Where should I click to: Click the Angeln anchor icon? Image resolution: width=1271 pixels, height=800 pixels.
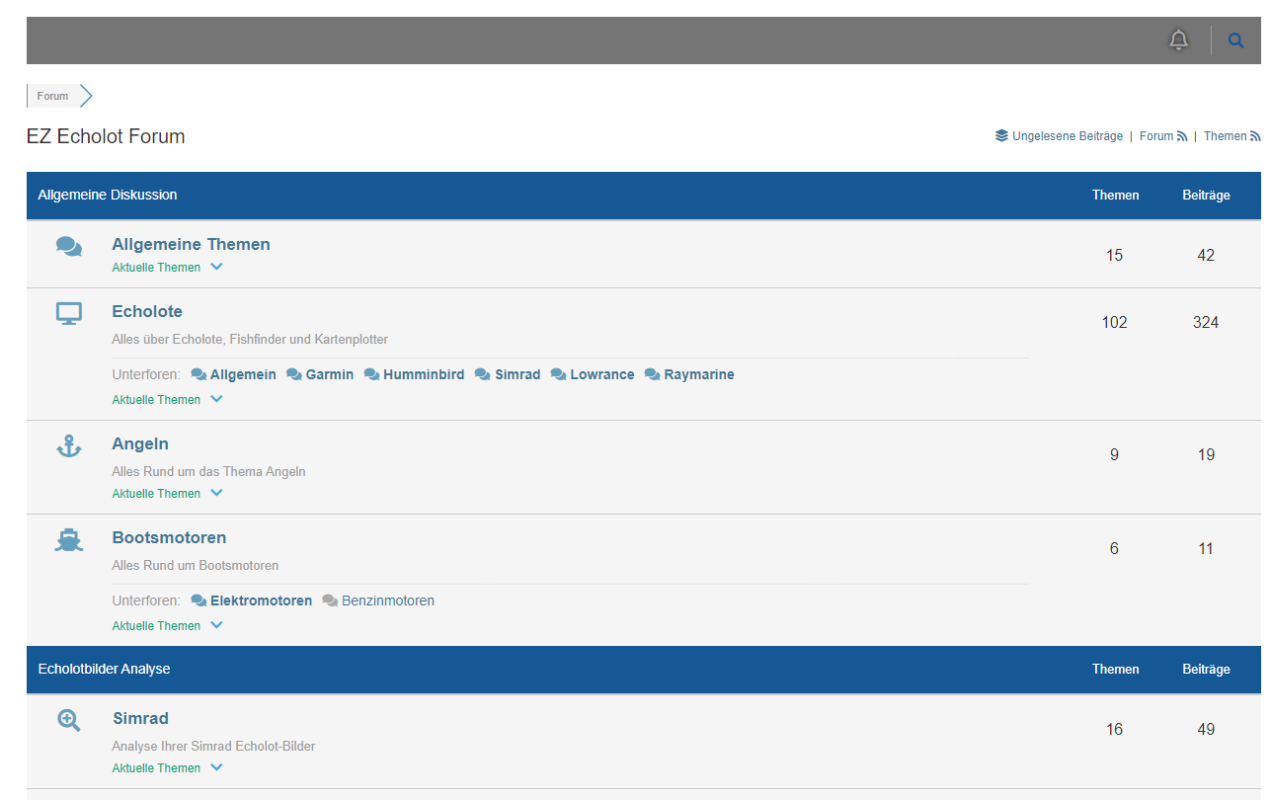(x=68, y=446)
